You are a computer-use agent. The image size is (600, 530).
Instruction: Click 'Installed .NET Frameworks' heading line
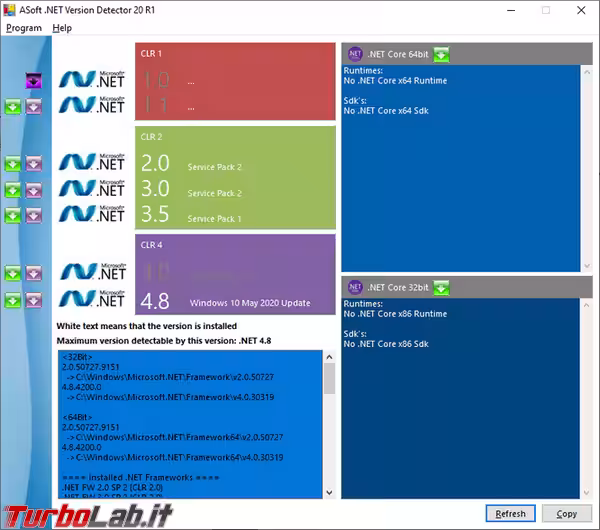(141, 478)
